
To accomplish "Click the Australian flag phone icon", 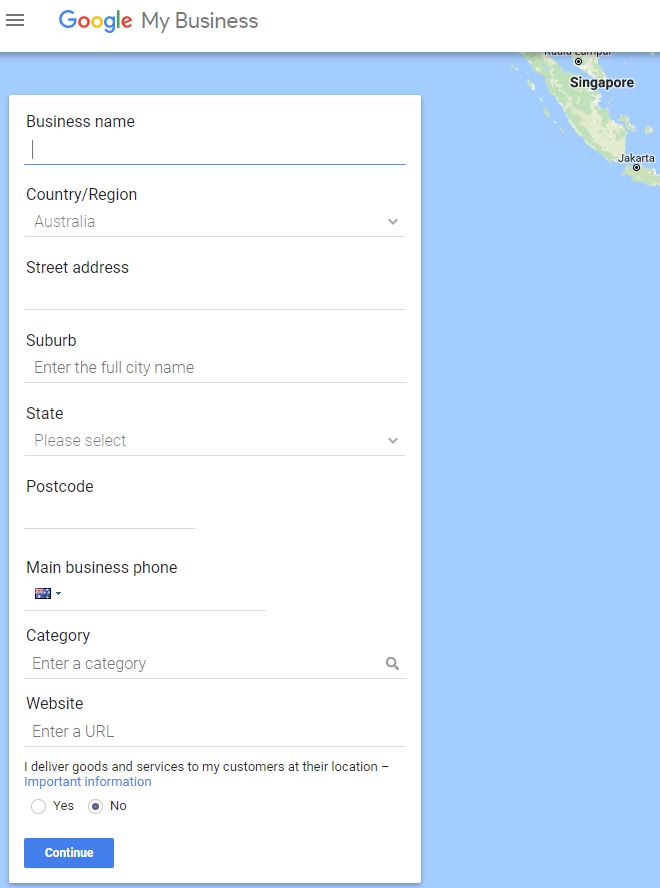I will (42, 593).
